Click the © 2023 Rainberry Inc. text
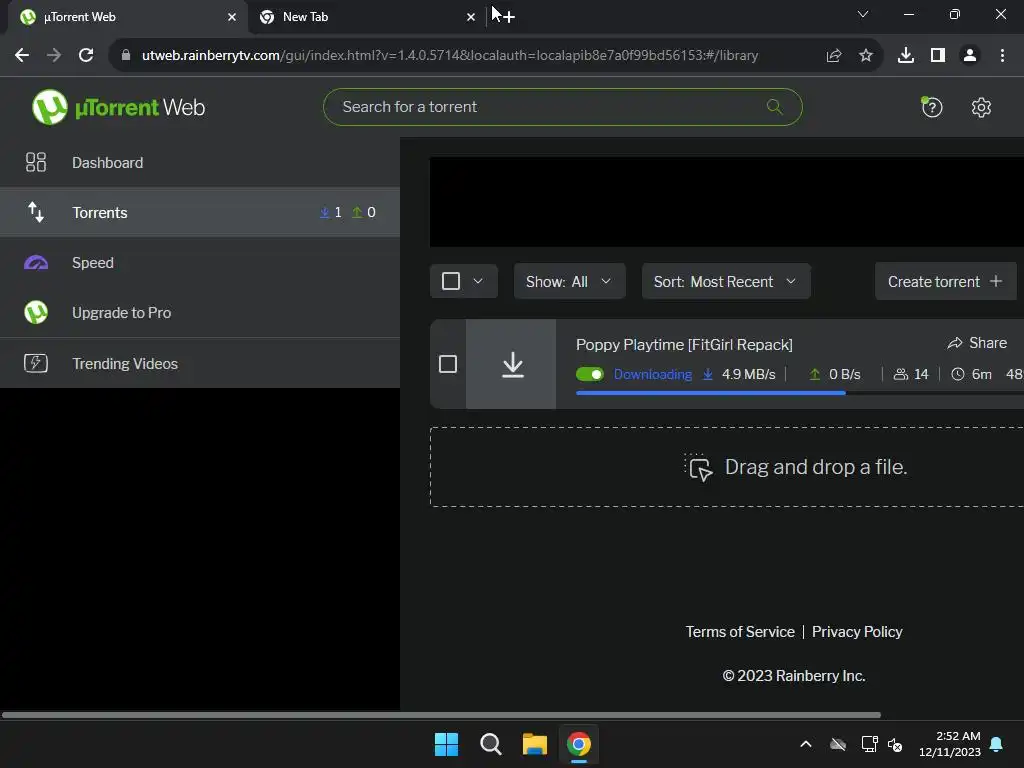The image size is (1024, 768). tap(794, 676)
